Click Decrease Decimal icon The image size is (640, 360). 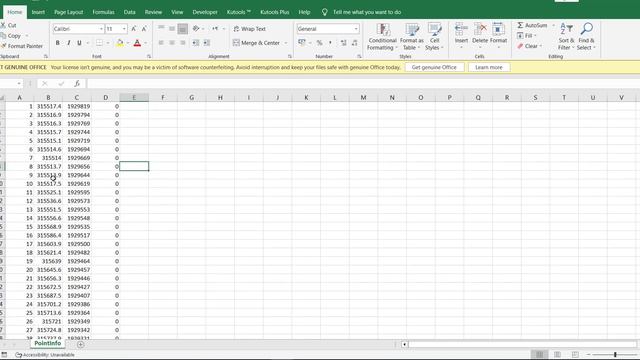point(354,43)
